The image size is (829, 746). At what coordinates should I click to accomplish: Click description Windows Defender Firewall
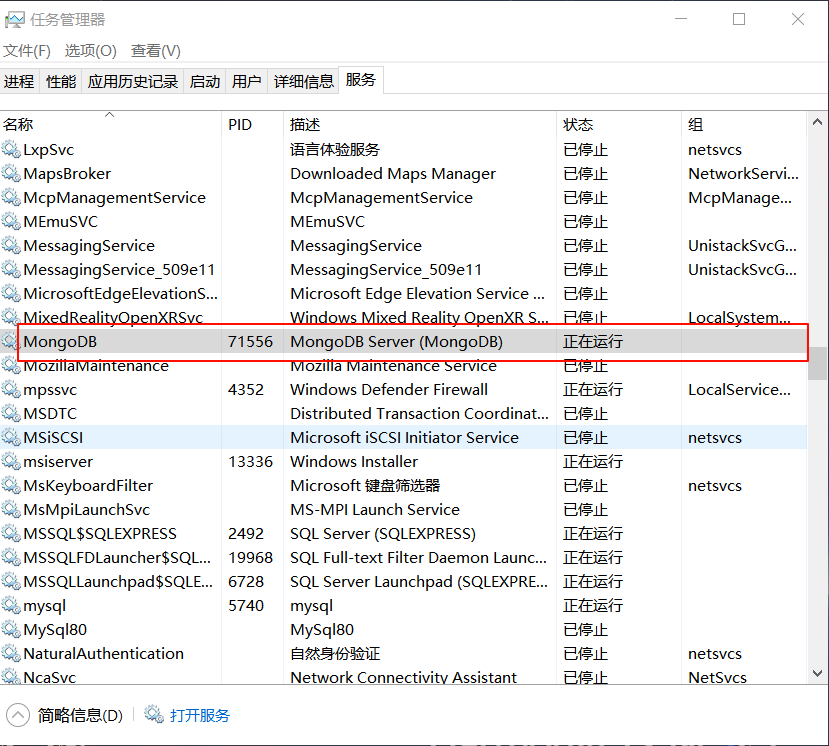tap(389, 390)
